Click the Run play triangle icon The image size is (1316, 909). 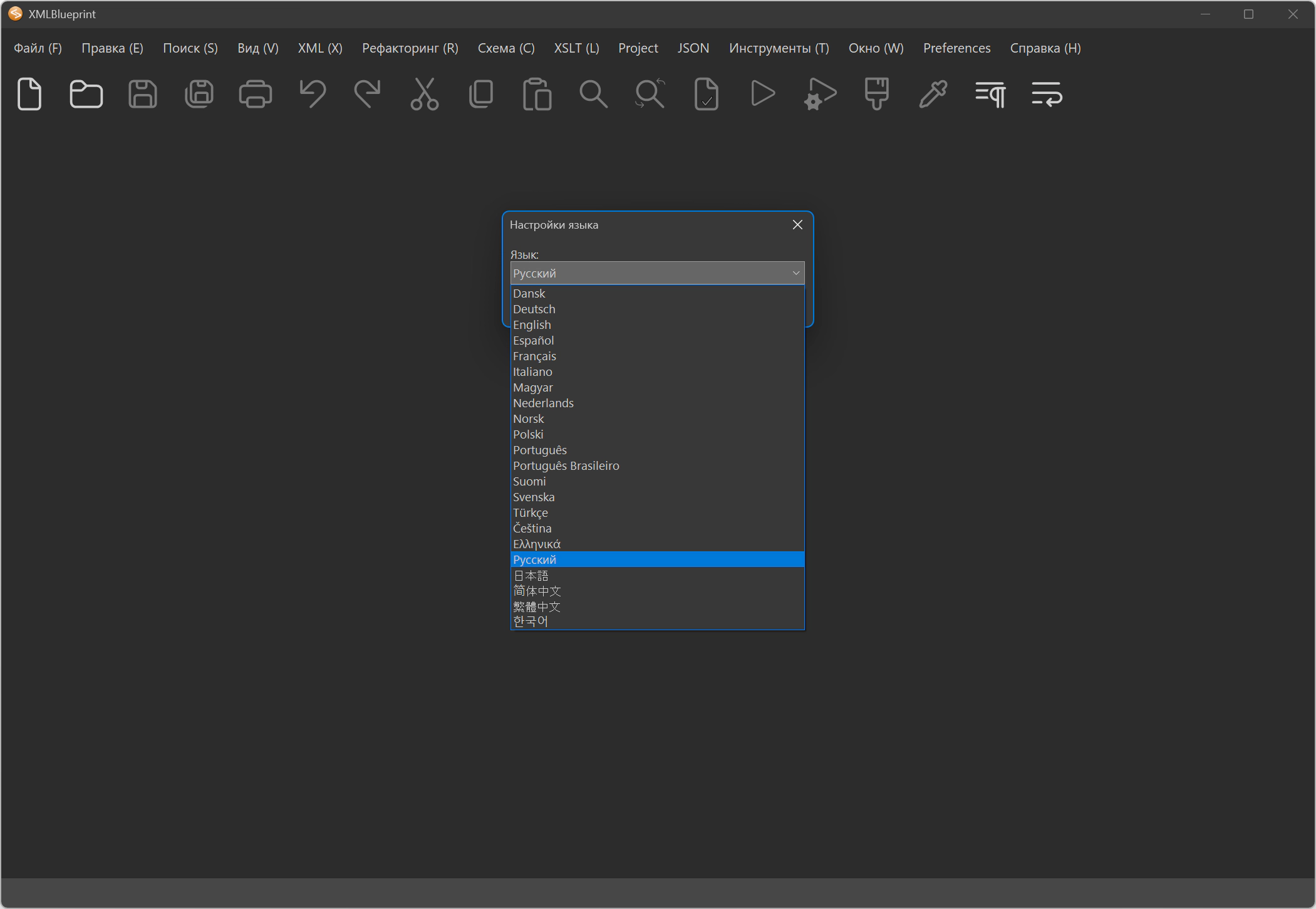click(x=763, y=94)
